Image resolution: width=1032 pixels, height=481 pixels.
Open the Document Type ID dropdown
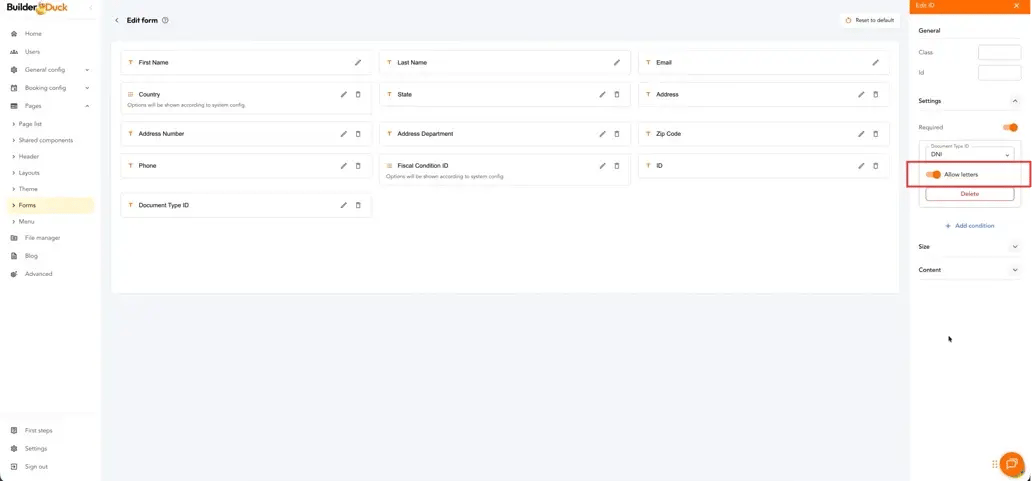[x=969, y=154]
